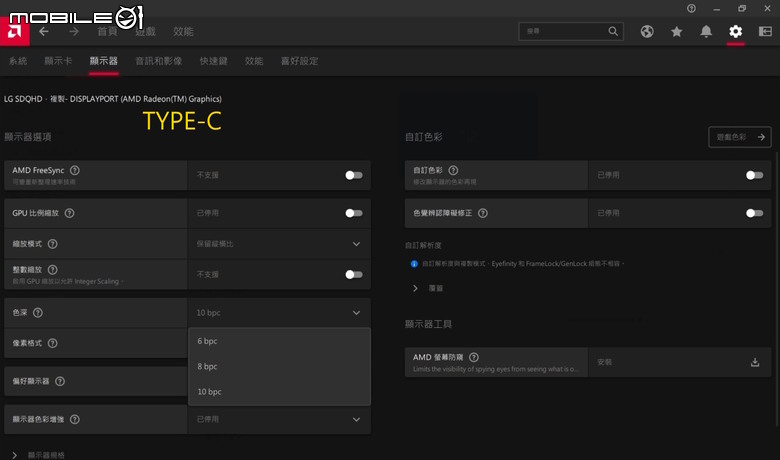Screen dimensions: 780x460
Task: Show help for 像素格式
Action: (52, 343)
